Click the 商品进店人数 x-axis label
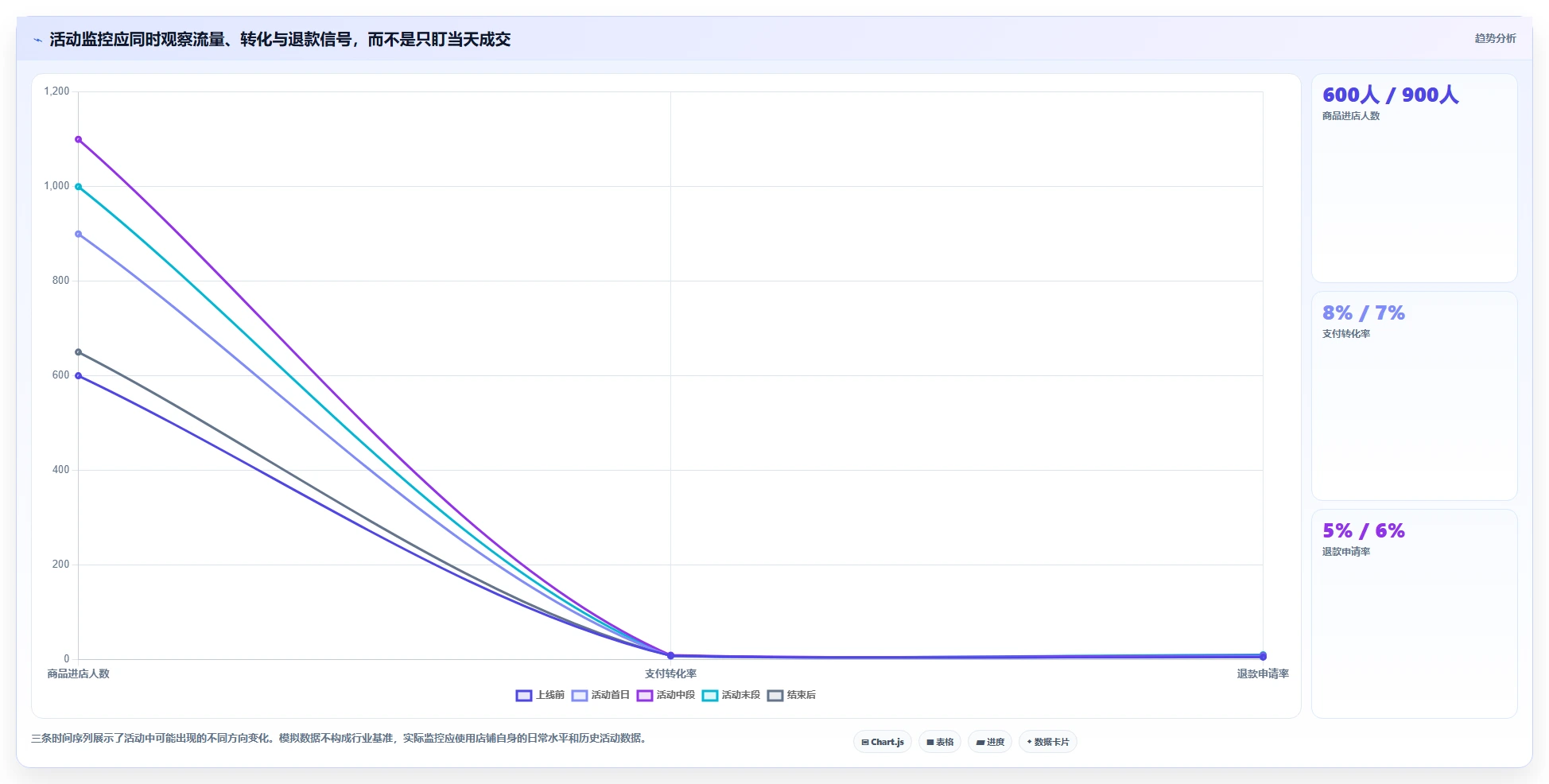This screenshot has width=1549, height=784. coord(78,673)
